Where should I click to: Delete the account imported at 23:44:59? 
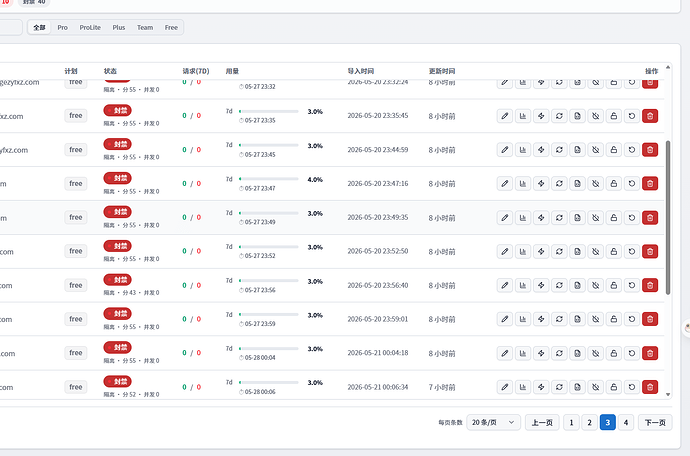(650, 150)
